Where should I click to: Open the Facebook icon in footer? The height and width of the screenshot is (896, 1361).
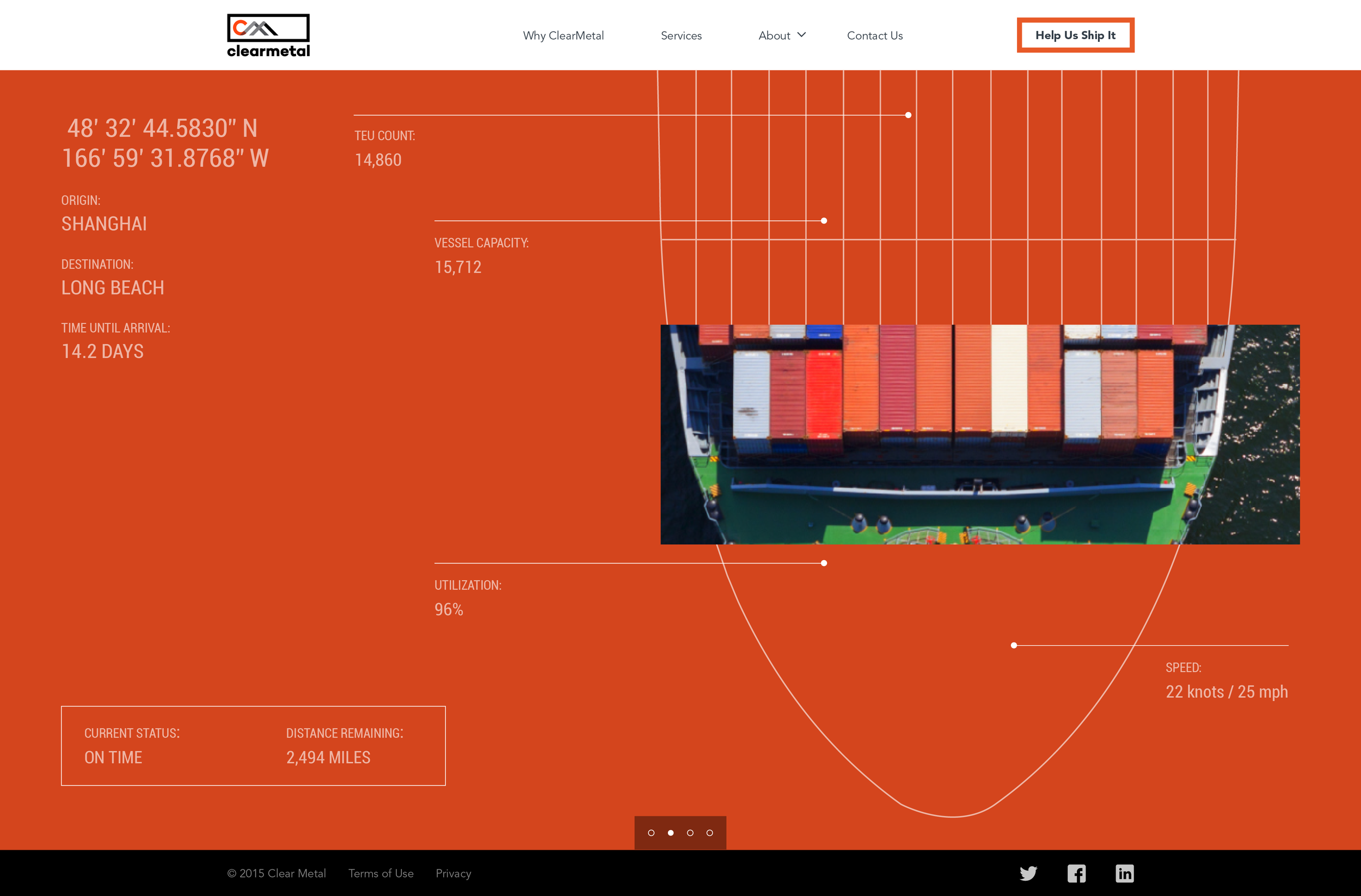click(x=1076, y=873)
